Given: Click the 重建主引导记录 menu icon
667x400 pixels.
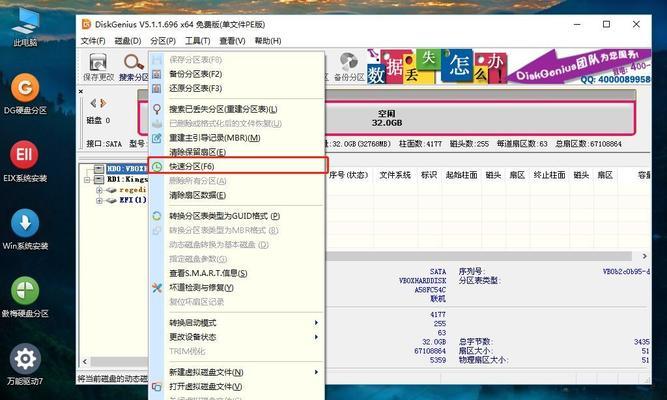Looking at the screenshot, I should coord(157,138).
